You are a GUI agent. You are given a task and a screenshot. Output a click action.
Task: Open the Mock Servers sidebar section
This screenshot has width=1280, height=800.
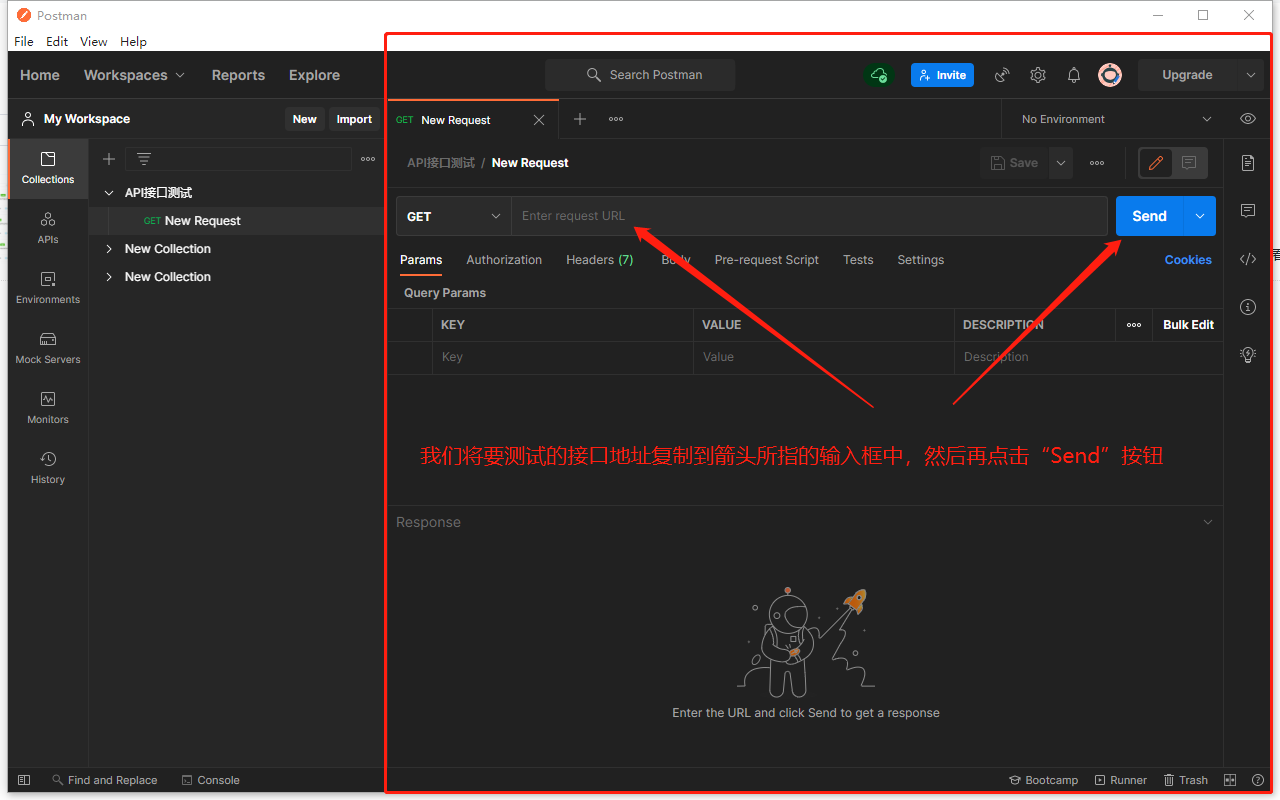[x=48, y=348]
